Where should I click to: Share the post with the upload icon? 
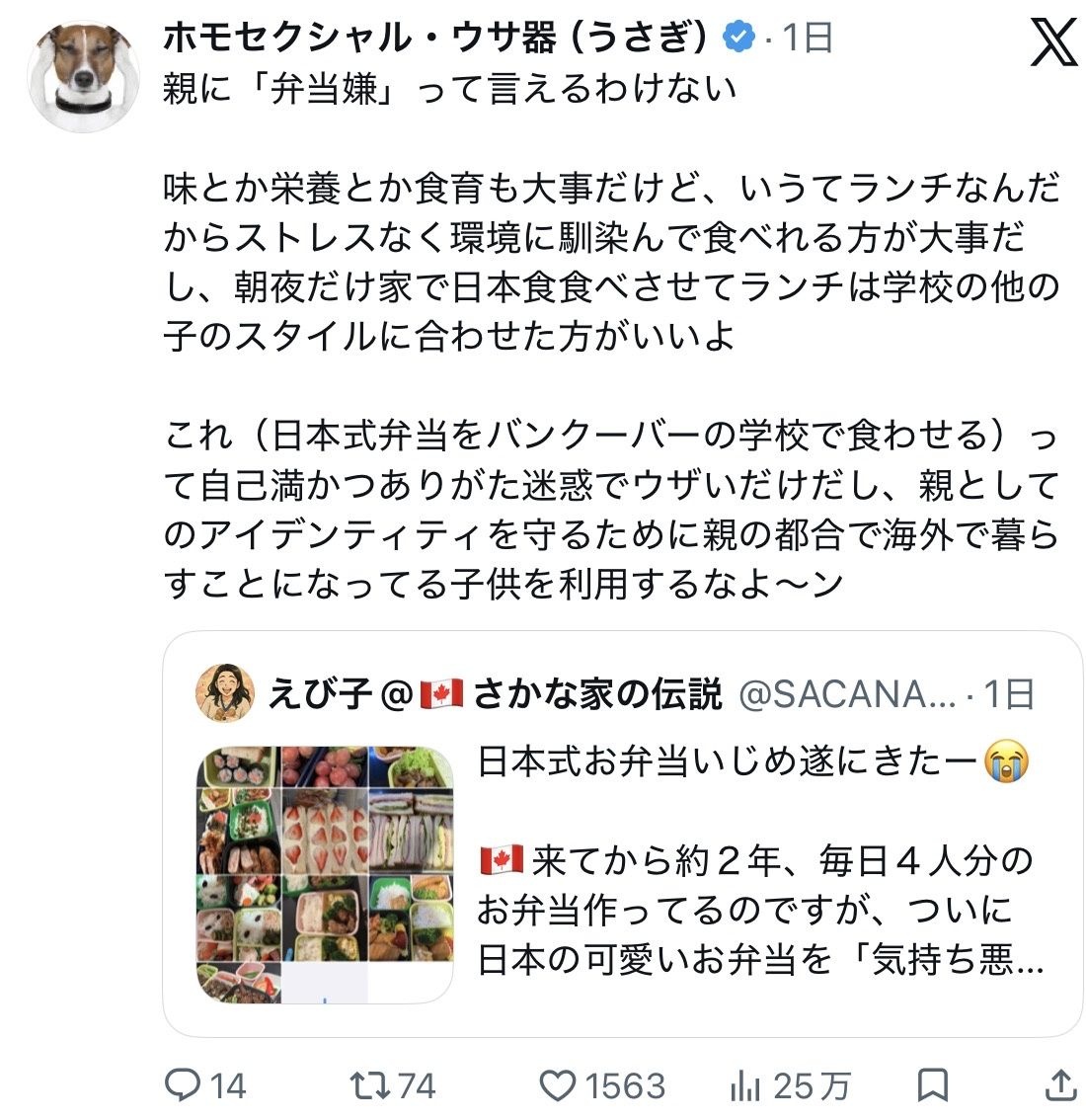1061,1085
